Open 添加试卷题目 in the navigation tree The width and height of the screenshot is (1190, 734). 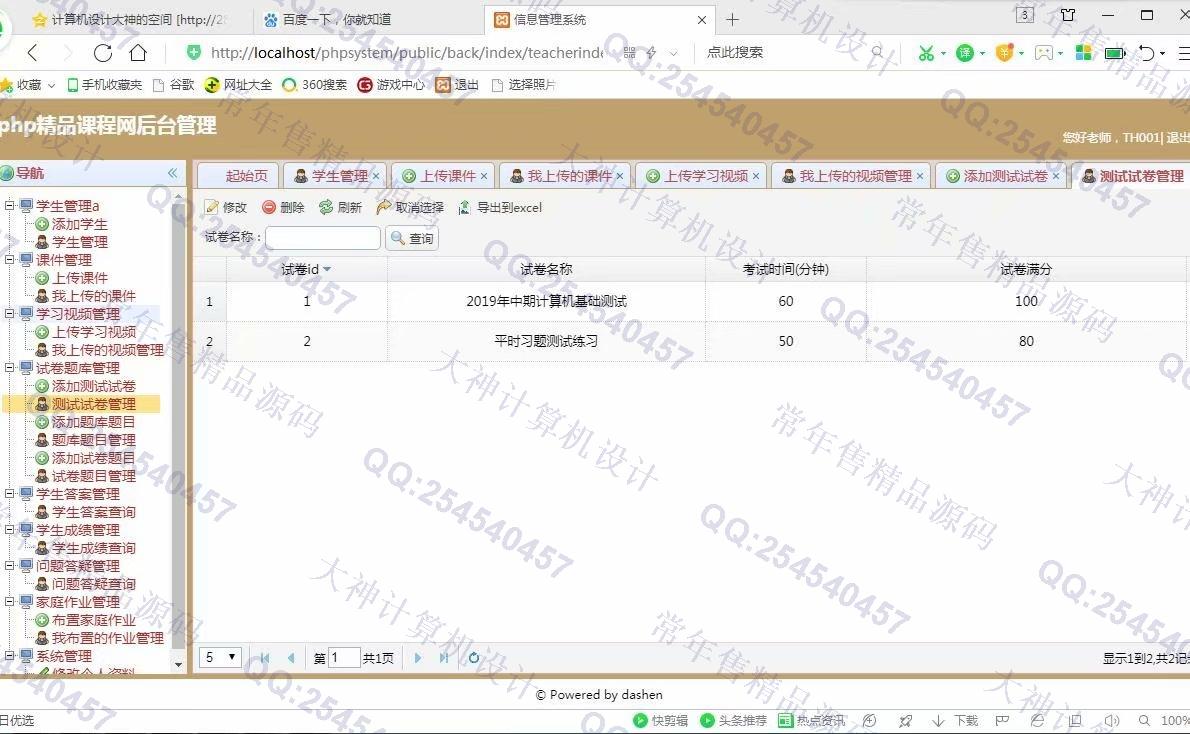[x=93, y=458]
